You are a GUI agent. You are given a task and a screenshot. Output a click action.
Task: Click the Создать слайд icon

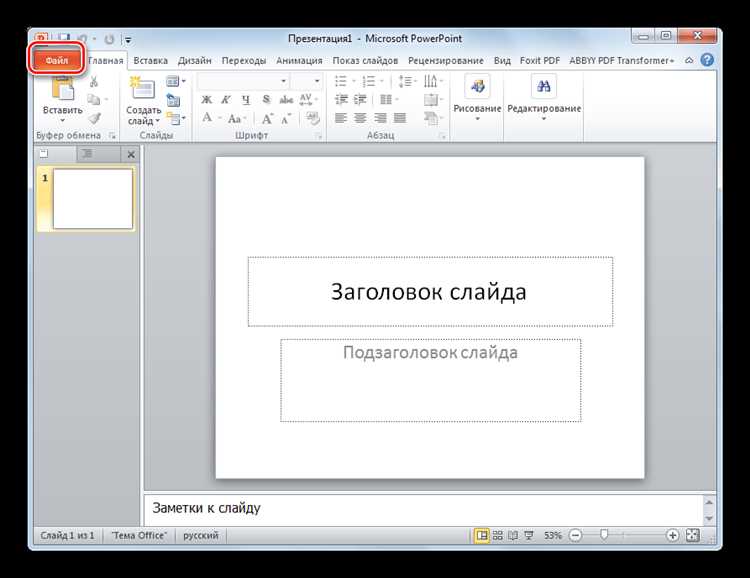pyautogui.click(x=143, y=90)
